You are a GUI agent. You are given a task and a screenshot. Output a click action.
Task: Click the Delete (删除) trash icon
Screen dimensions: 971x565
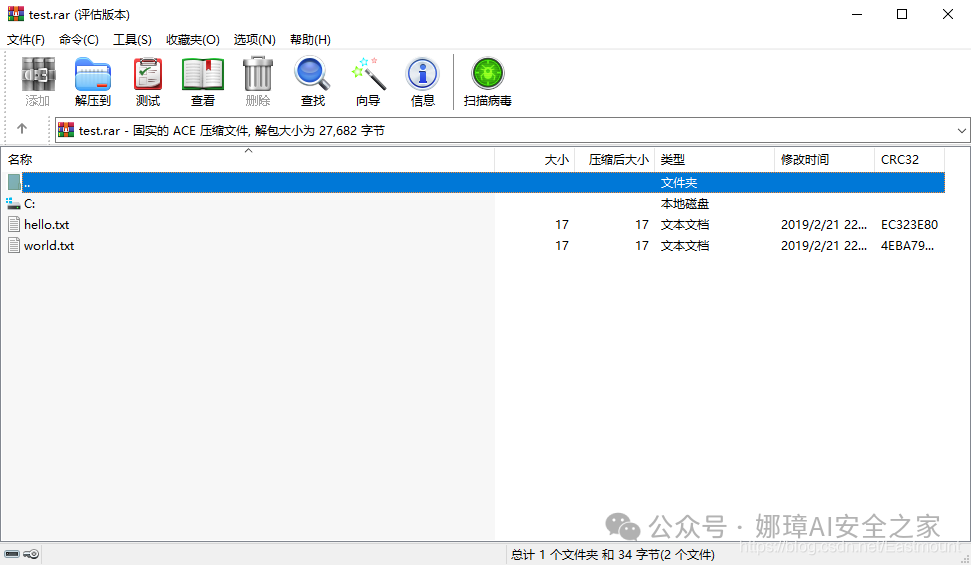coord(258,74)
